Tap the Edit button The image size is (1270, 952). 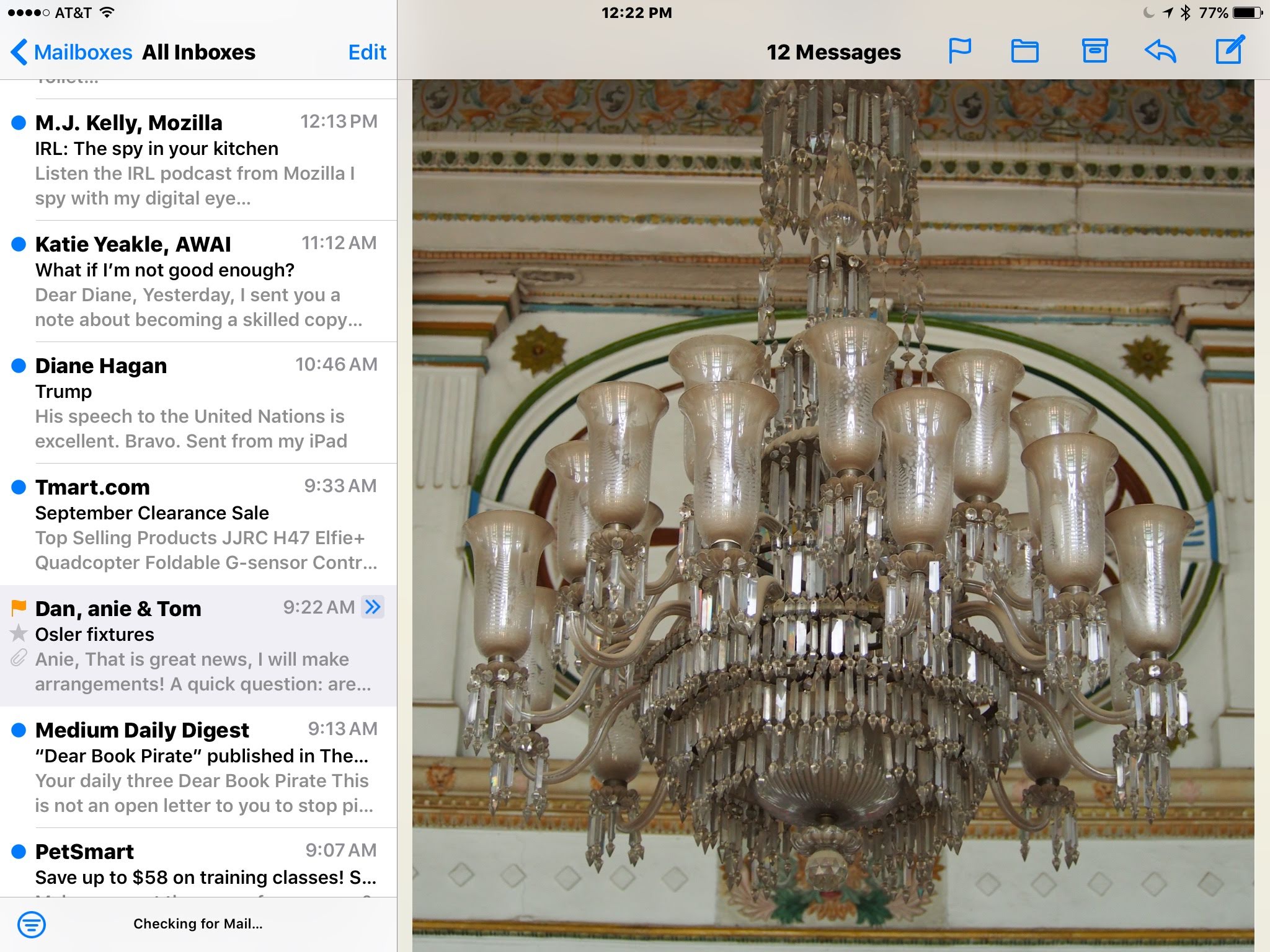click(x=367, y=52)
